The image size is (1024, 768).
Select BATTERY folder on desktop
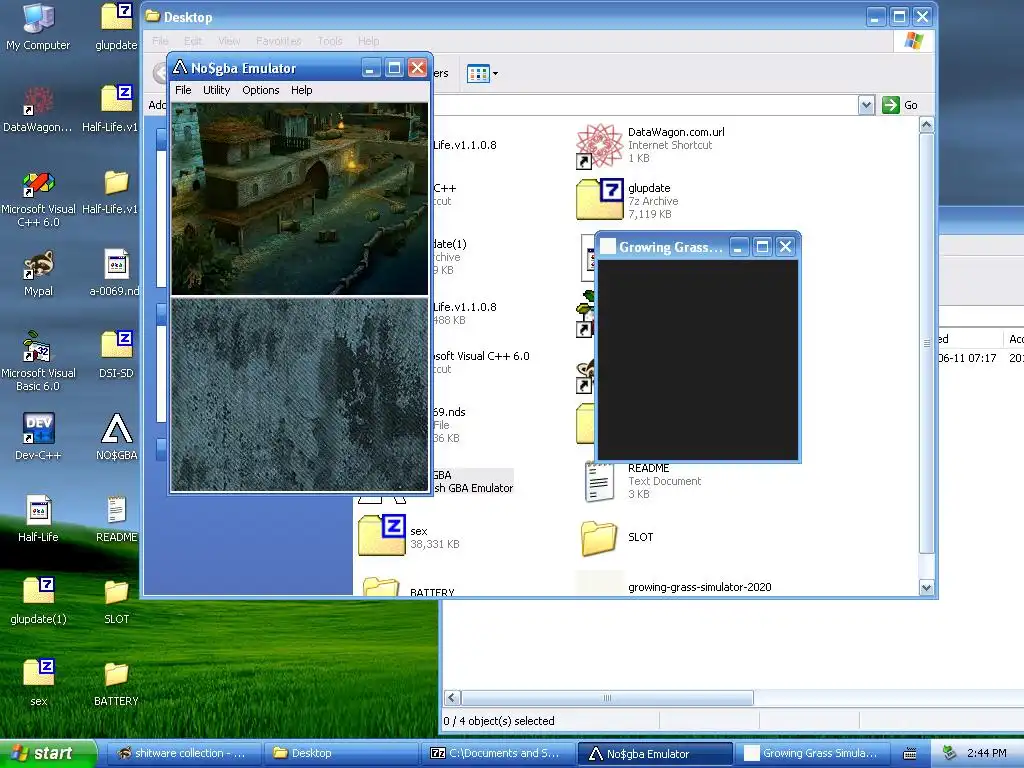pyautogui.click(x=116, y=682)
